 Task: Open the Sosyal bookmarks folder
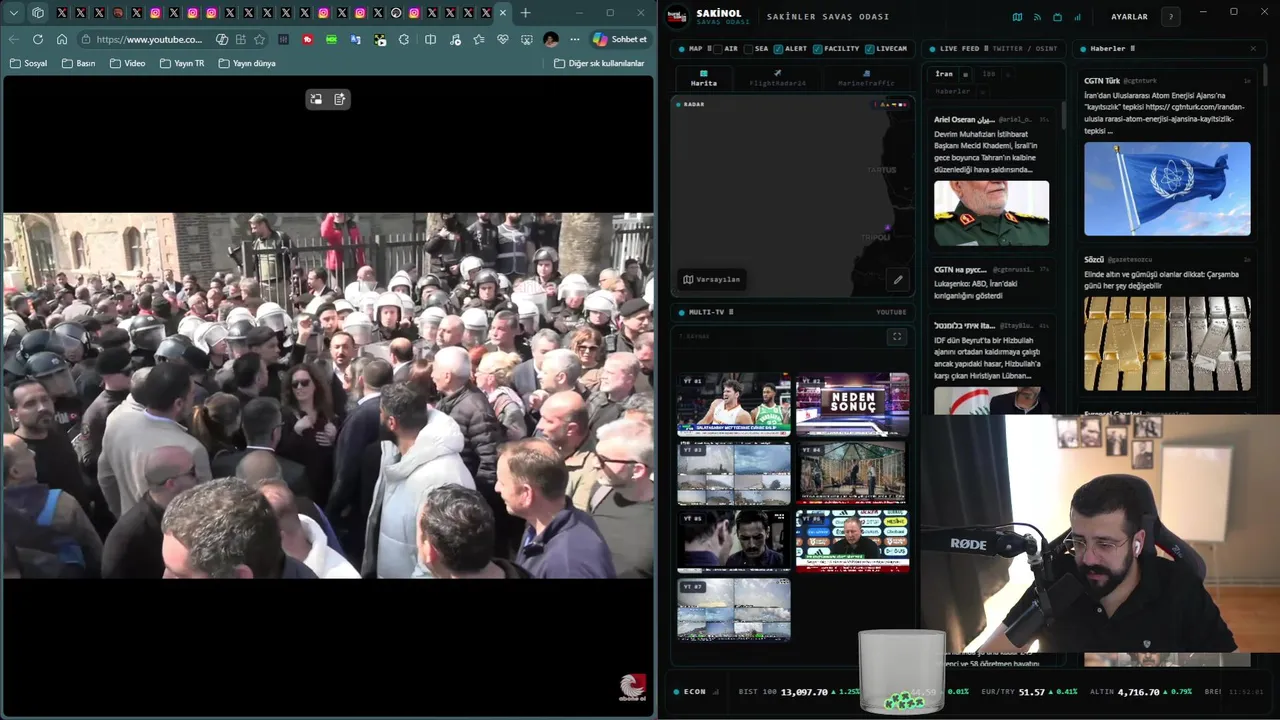(x=28, y=63)
